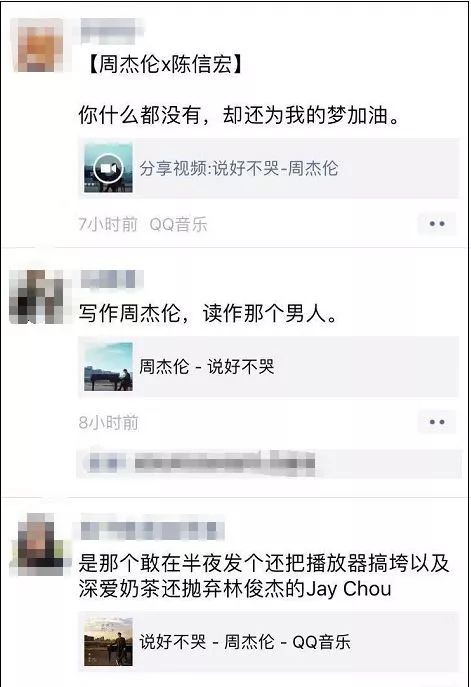Image resolution: width=471 pixels, height=687 pixels.
Task: Open the shared card 说好不哭 - 周杰伦 - QQ音乐
Action: [269, 642]
